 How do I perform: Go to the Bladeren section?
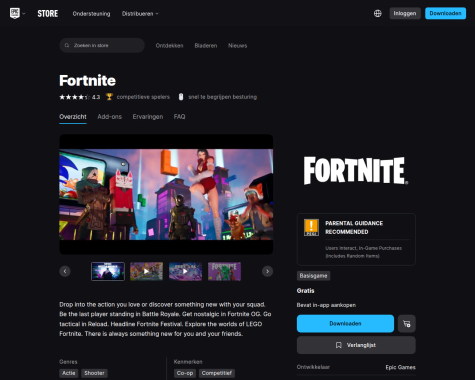[206, 46]
